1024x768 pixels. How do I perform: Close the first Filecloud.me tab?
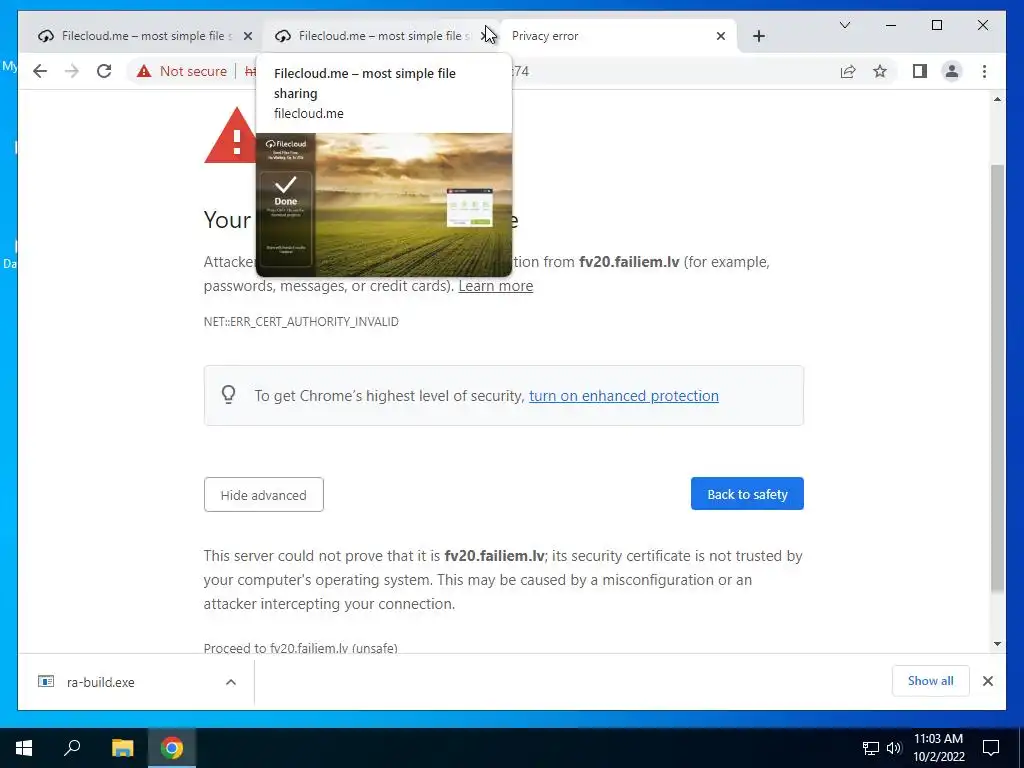pos(248,36)
